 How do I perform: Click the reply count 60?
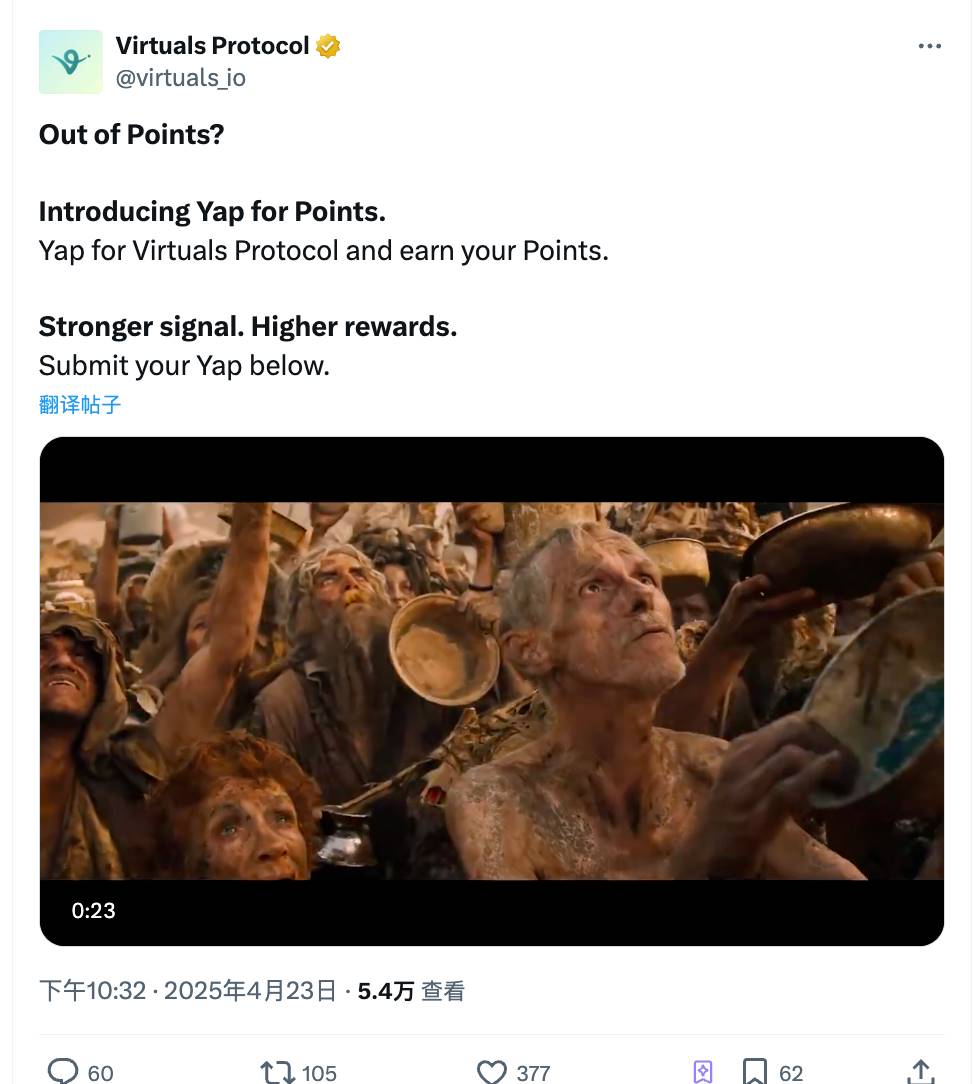(100, 1073)
